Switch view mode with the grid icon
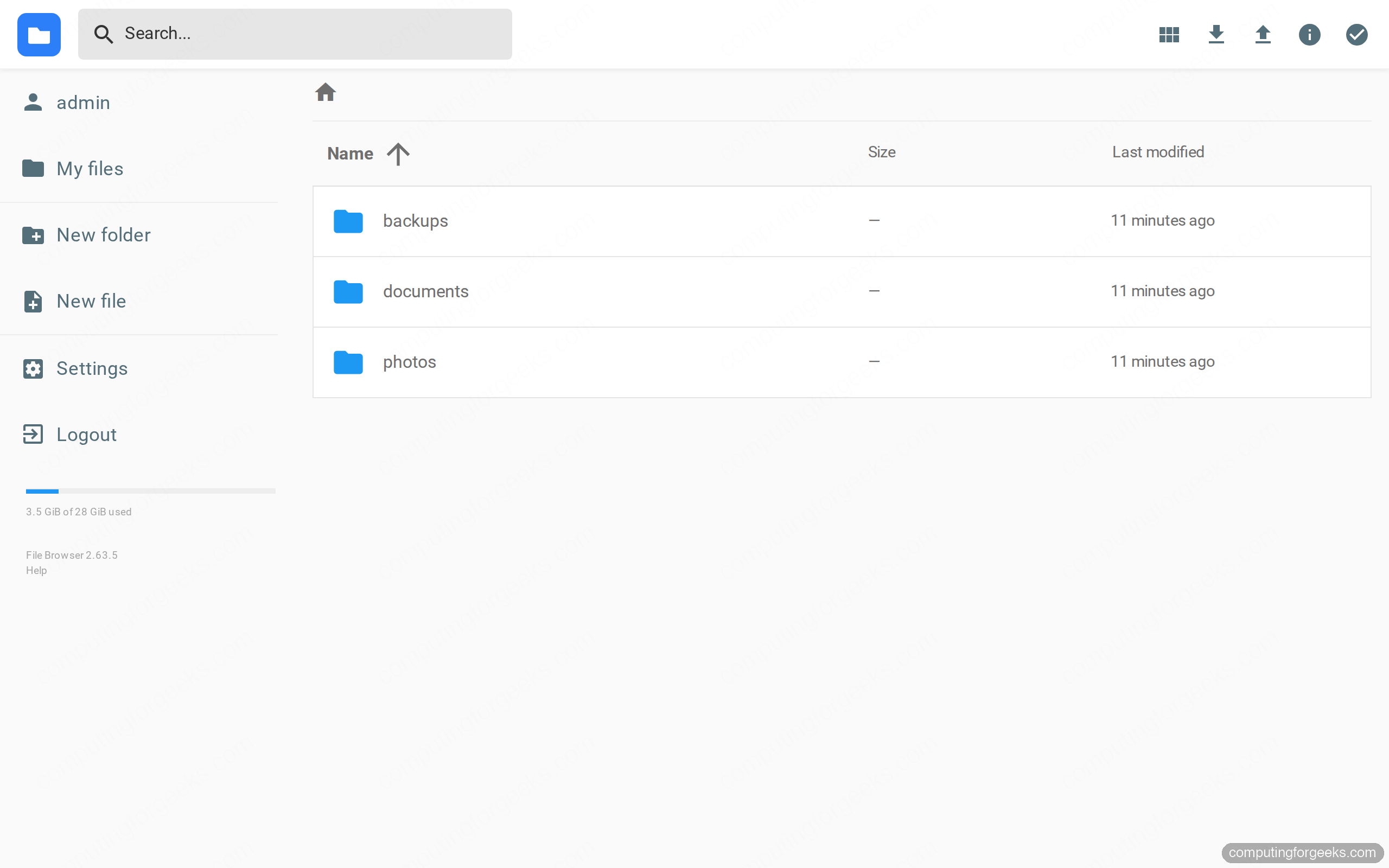This screenshot has width=1389, height=868. (x=1169, y=34)
